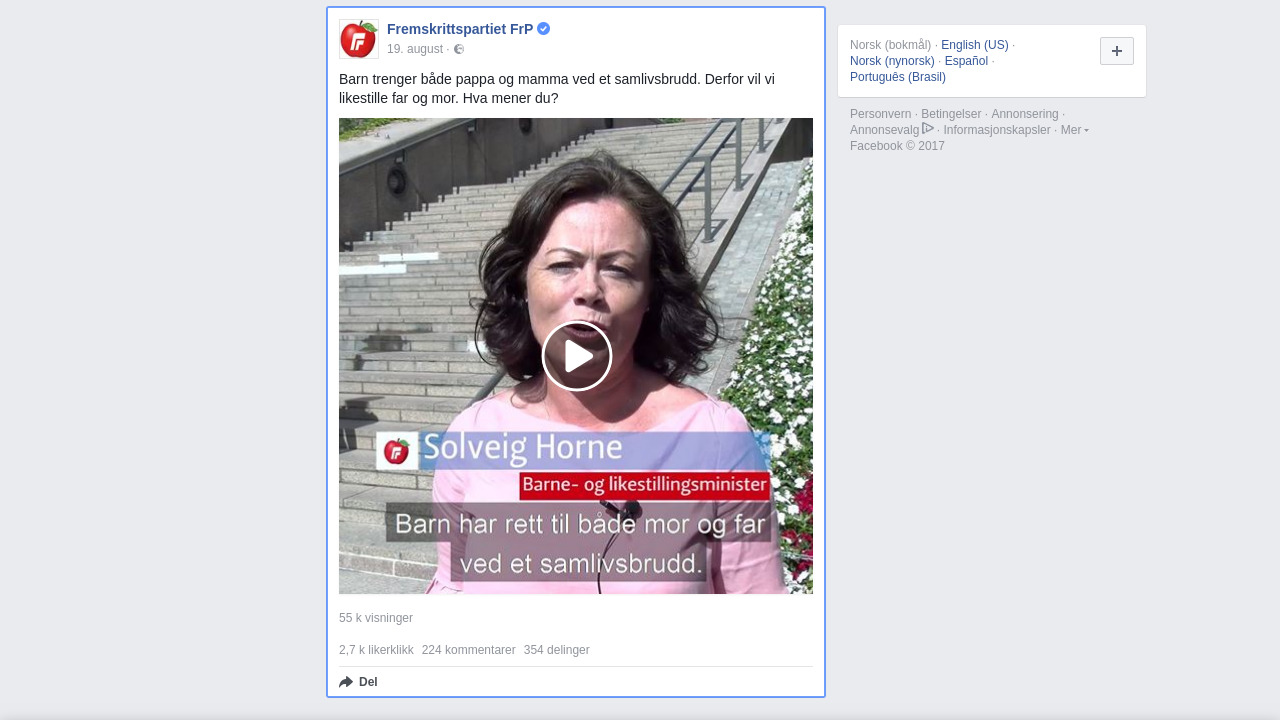Select Português (Brasil) language
Screen dimensions: 1280x720
point(898,77)
